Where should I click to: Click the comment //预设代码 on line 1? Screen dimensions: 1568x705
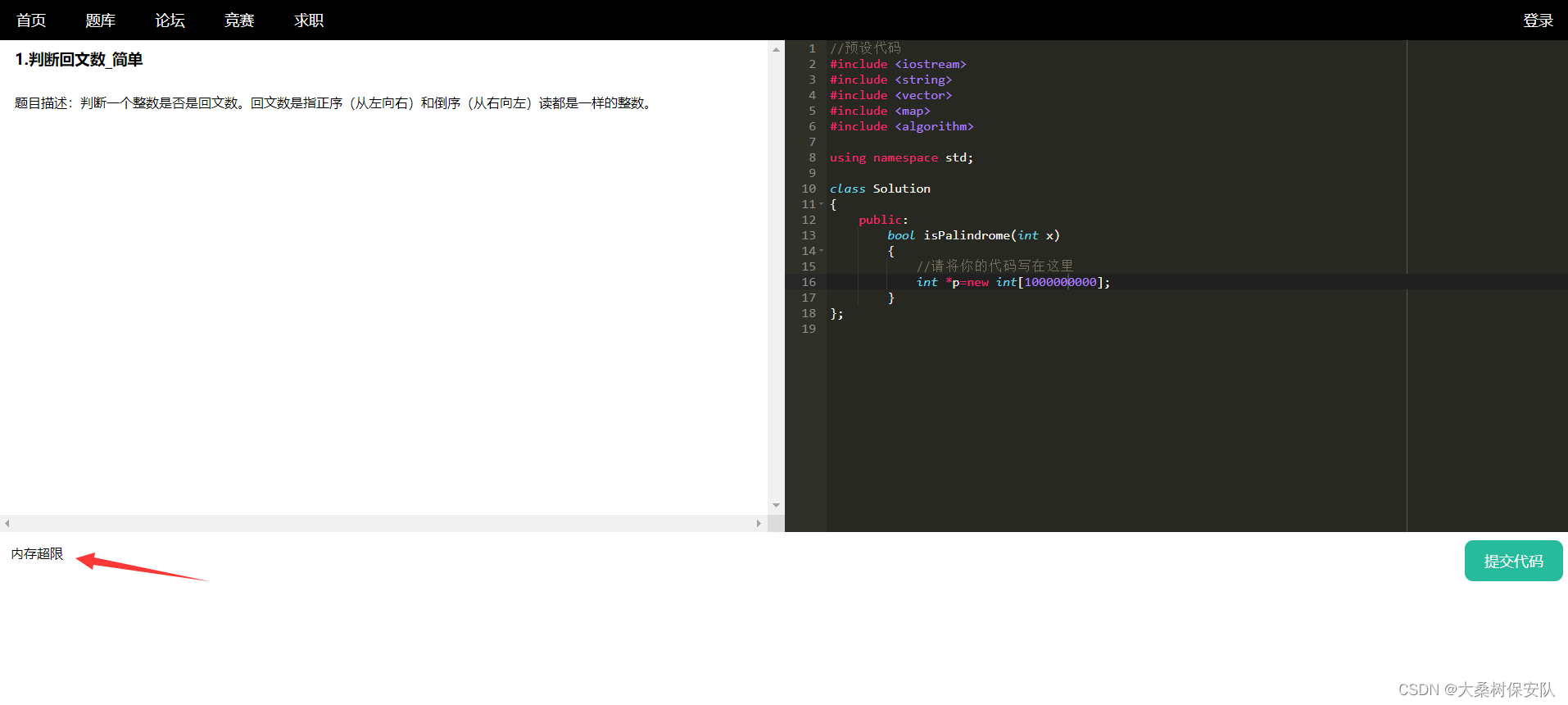865,48
